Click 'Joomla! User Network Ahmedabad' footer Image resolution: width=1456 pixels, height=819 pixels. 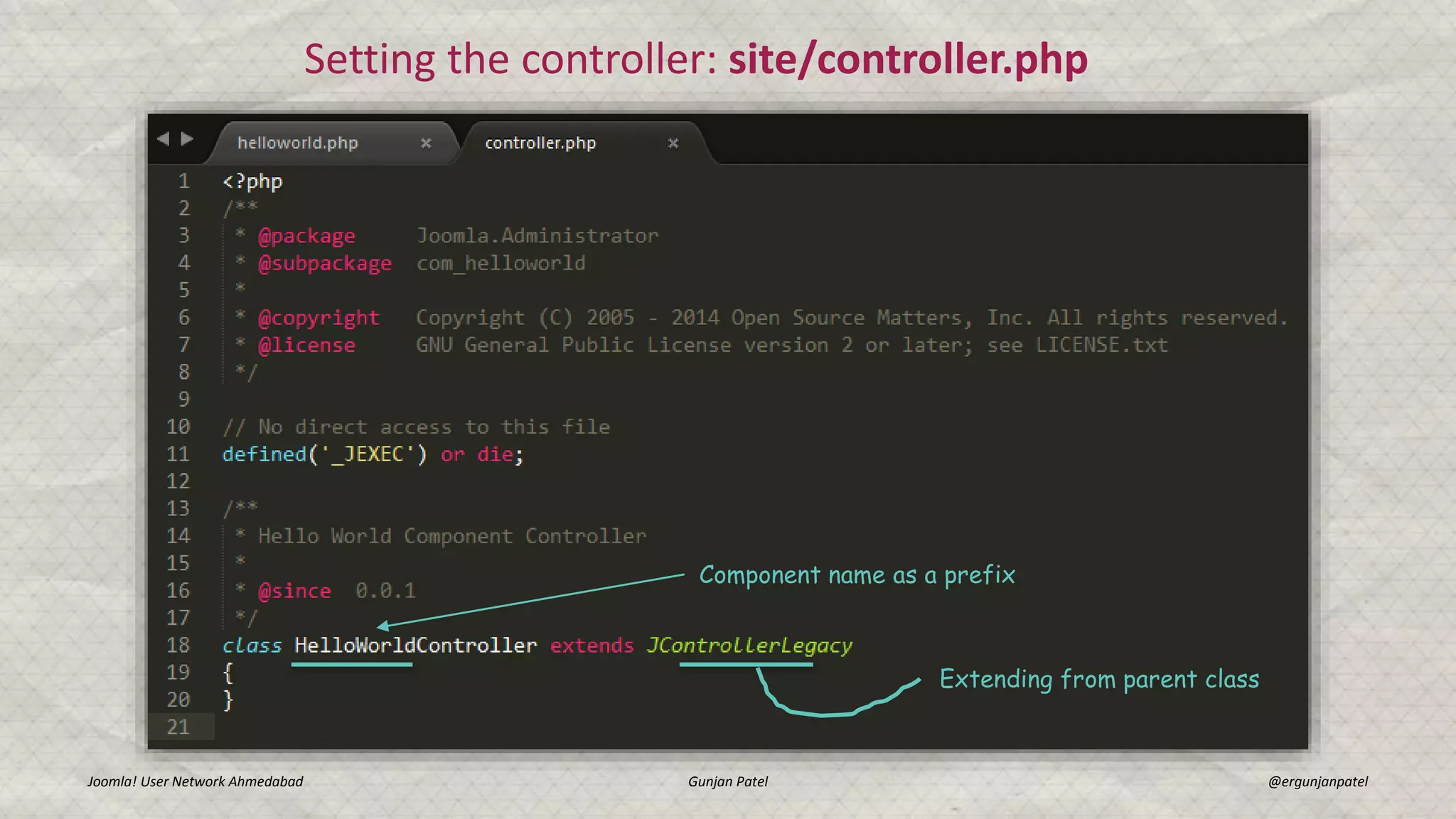pyautogui.click(x=195, y=781)
